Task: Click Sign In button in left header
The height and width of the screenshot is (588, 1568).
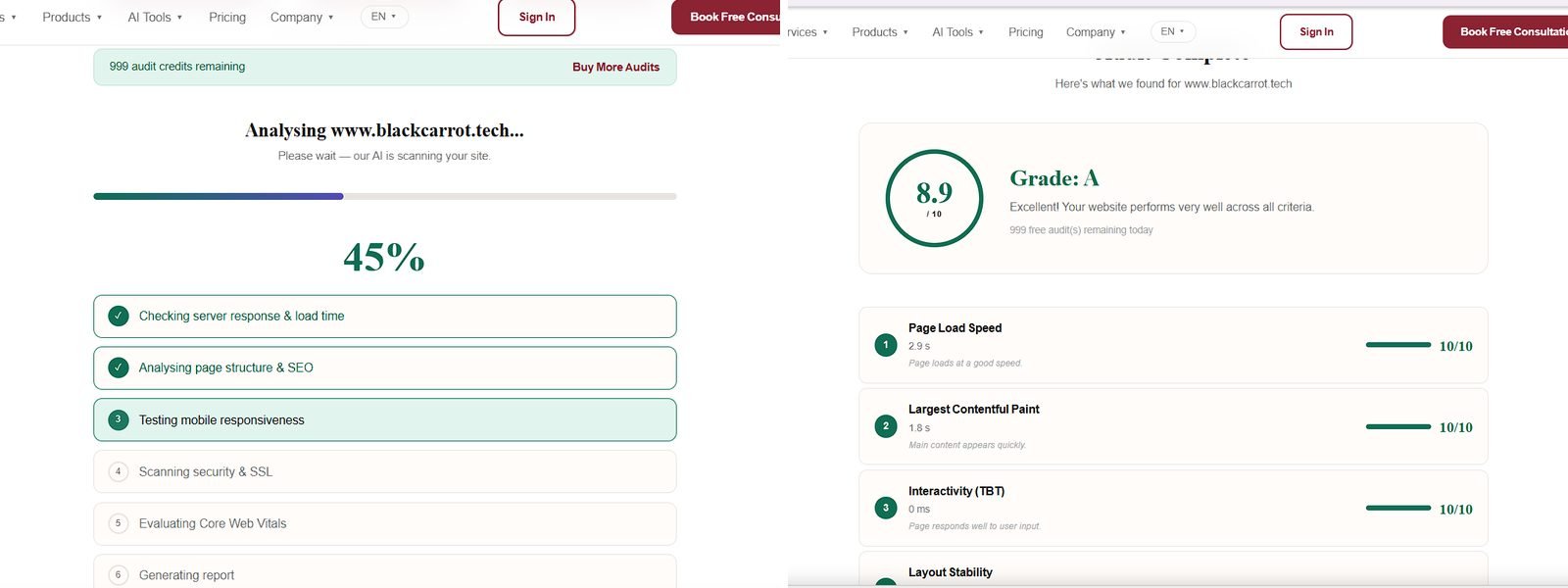Action: click(x=537, y=17)
